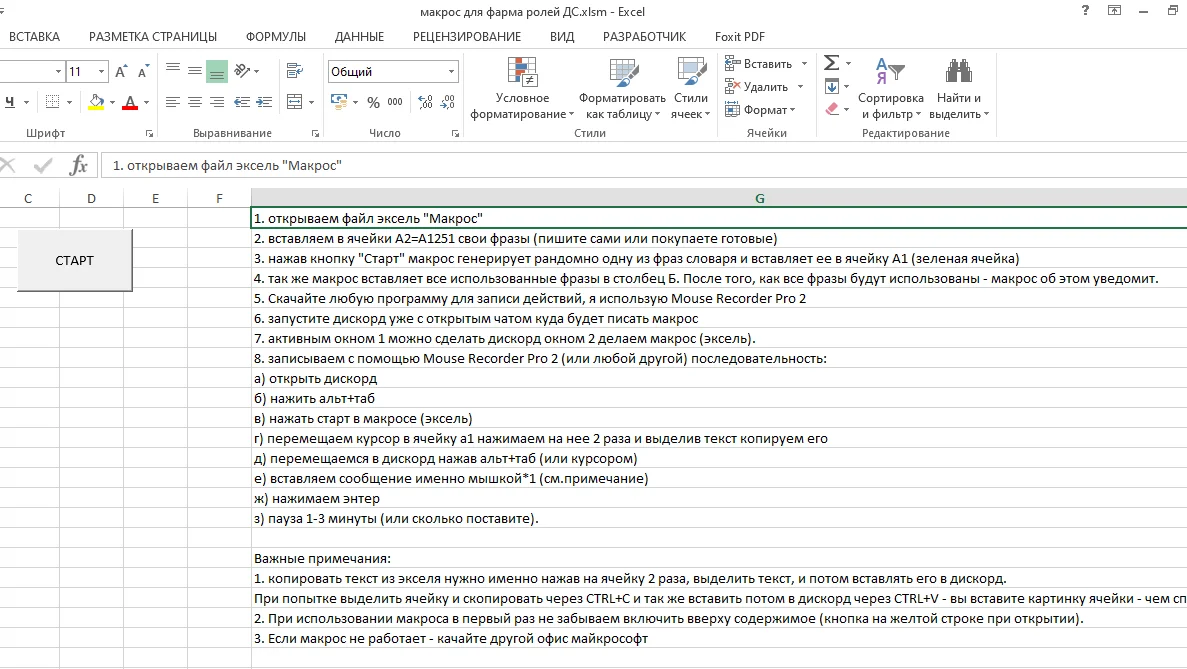Toggle center horizontal text alignment
This screenshot has height=669, width=1187.
(195, 102)
